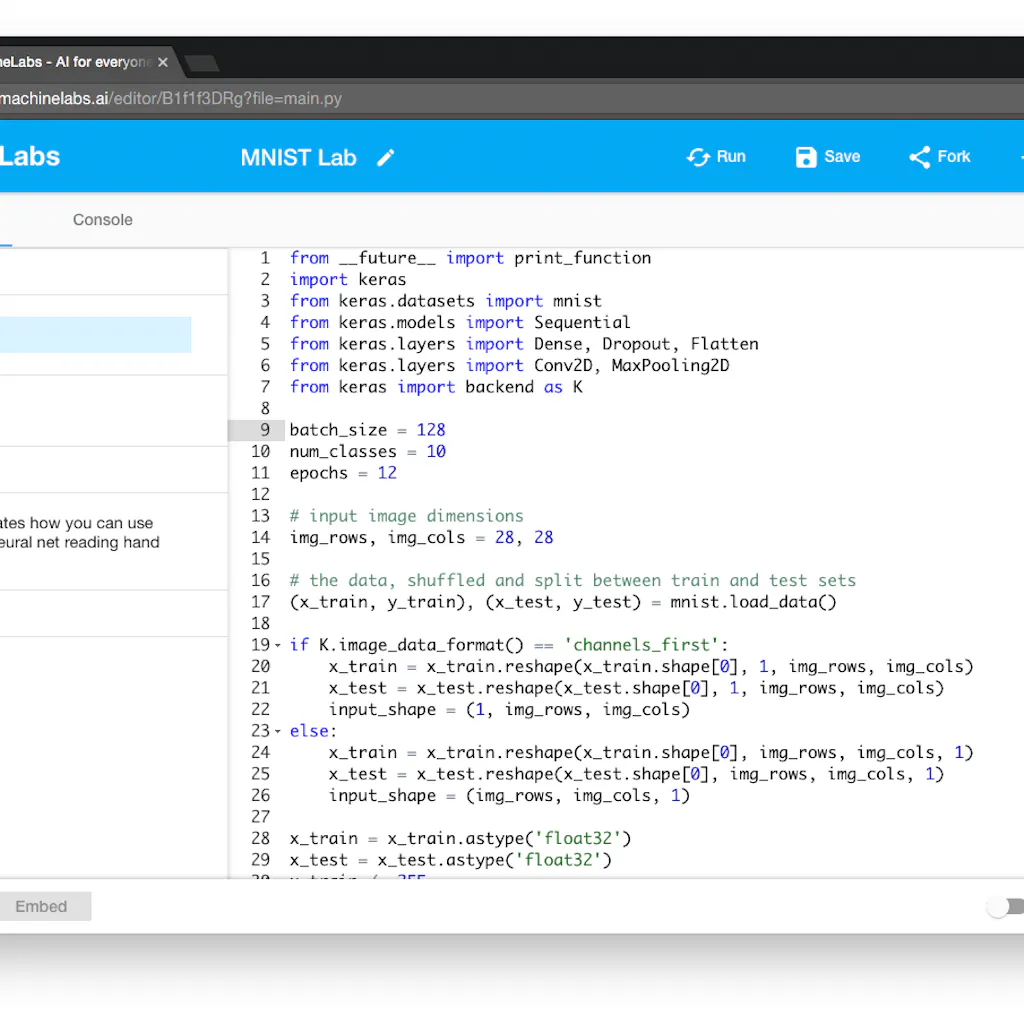Click the Run text label
The width and height of the screenshot is (1024, 1024).
click(731, 157)
